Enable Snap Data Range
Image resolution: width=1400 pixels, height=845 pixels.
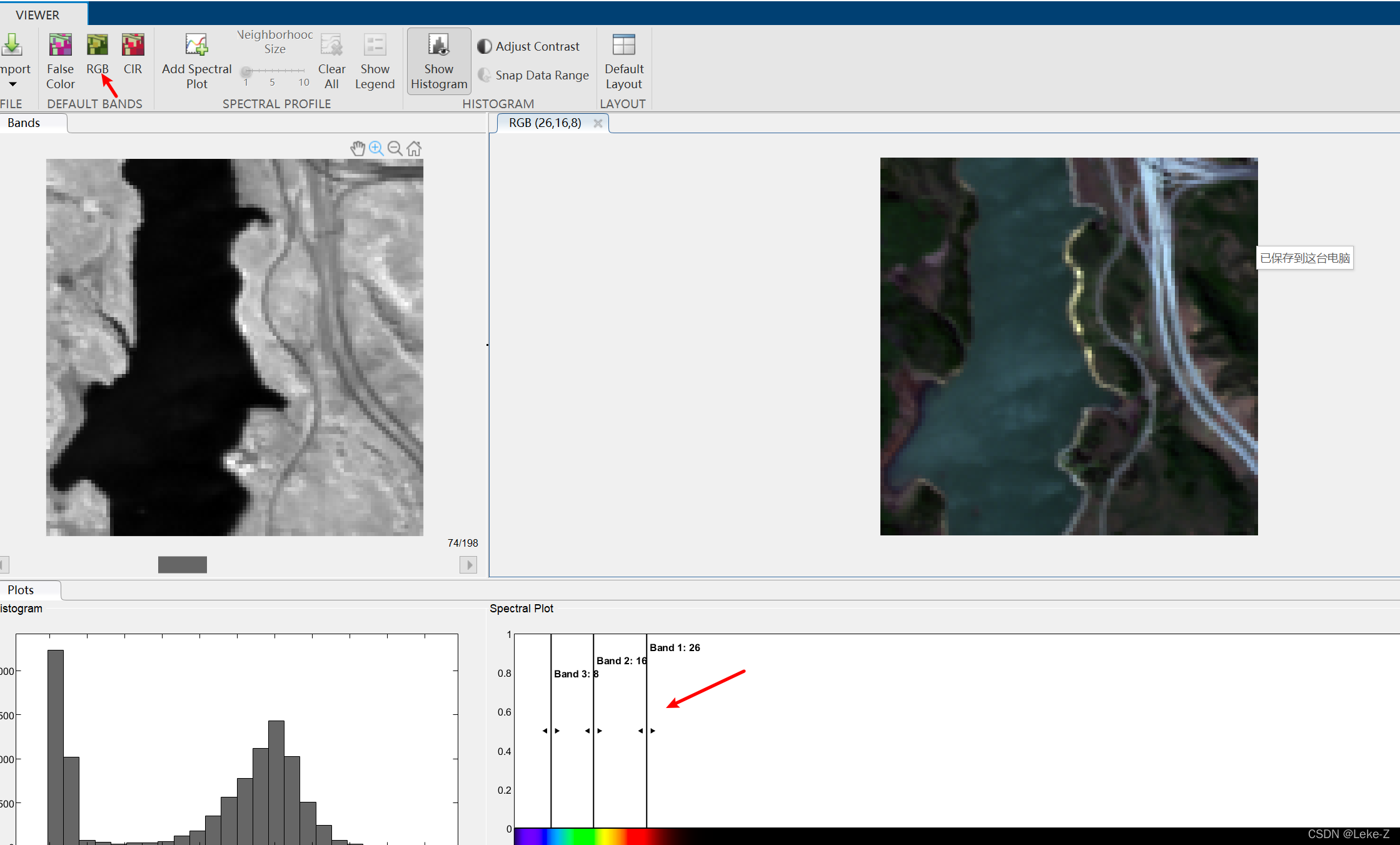pos(533,75)
